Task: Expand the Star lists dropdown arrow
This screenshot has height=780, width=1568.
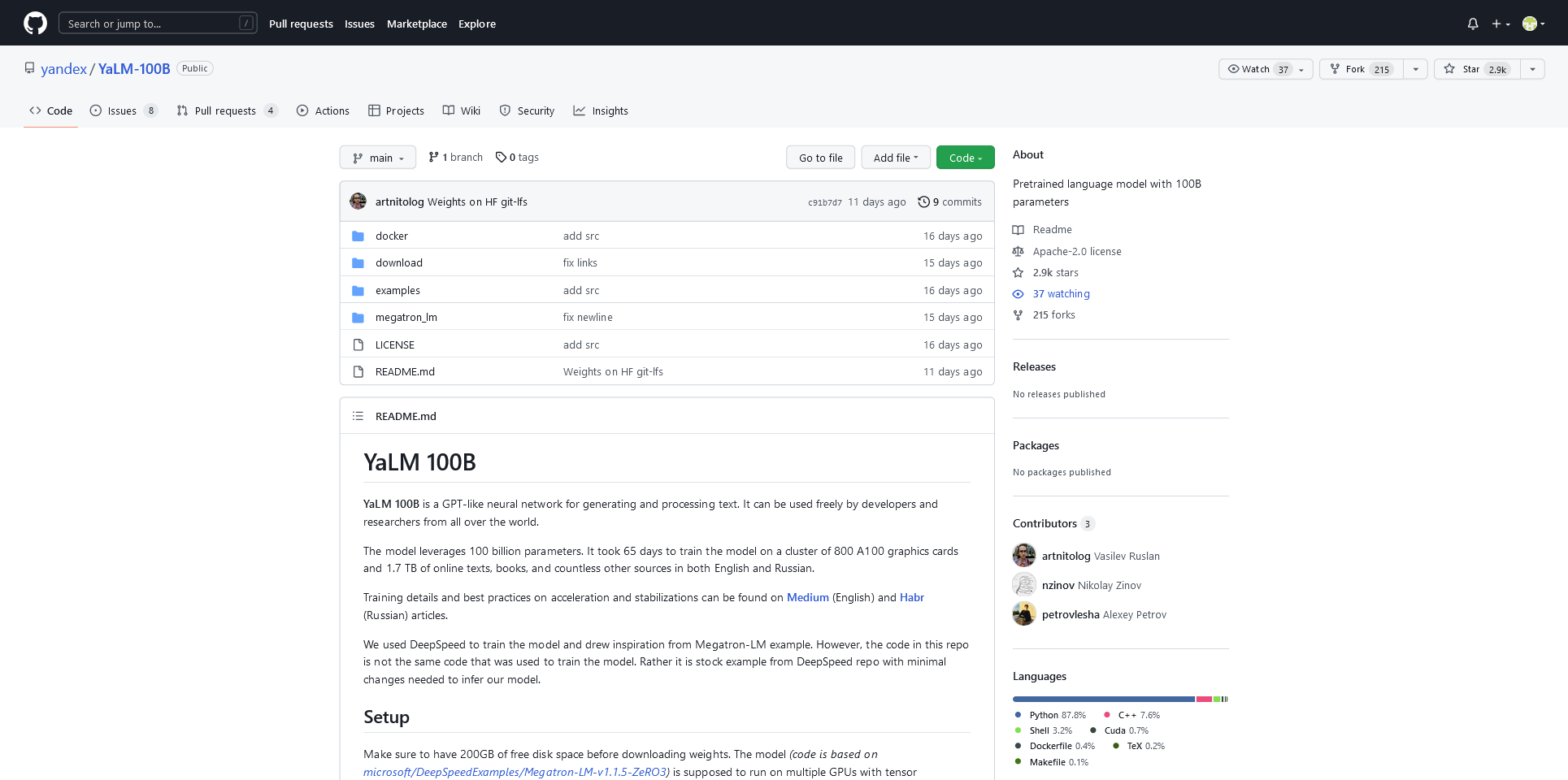Action: point(1533,69)
